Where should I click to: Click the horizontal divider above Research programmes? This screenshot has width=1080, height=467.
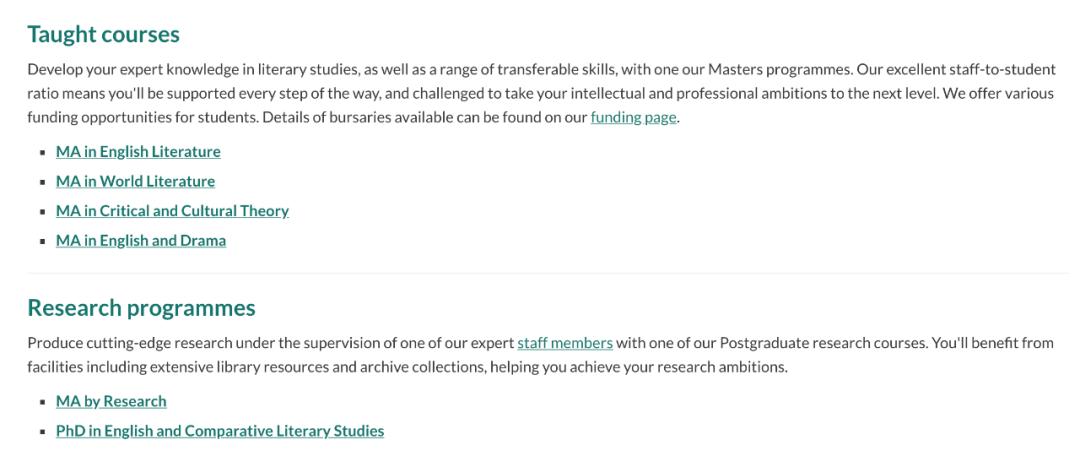click(x=548, y=273)
